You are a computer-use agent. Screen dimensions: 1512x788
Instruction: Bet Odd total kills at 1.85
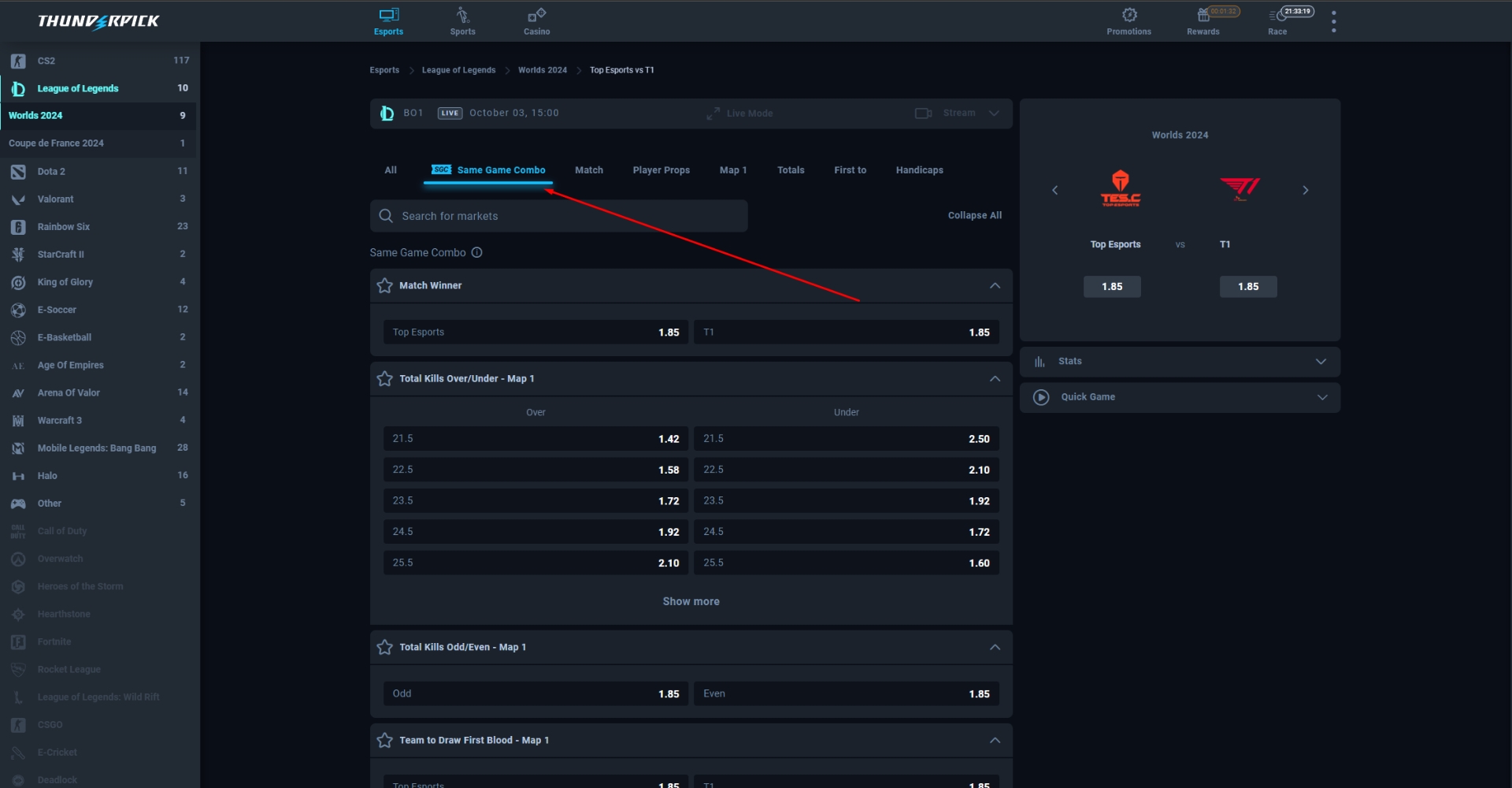pos(536,694)
